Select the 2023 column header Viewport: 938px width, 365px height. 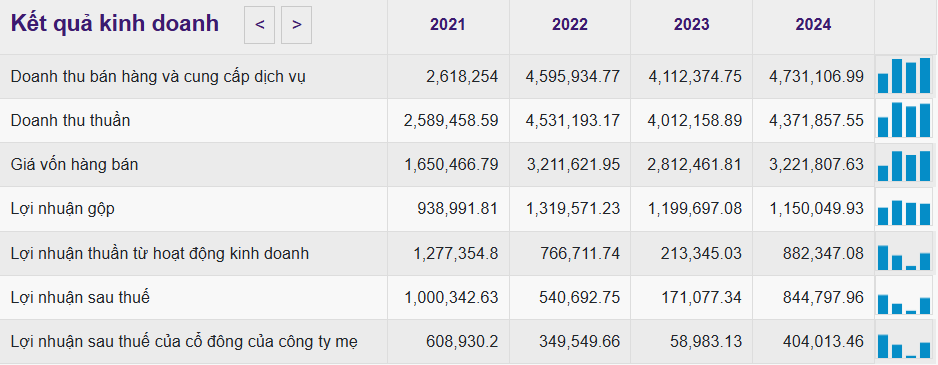692,25
